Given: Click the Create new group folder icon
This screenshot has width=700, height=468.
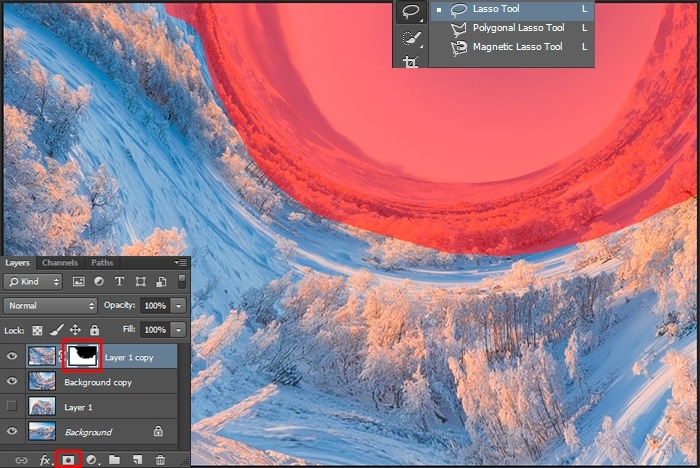Looking at the screenshot, I should [114, 459].
